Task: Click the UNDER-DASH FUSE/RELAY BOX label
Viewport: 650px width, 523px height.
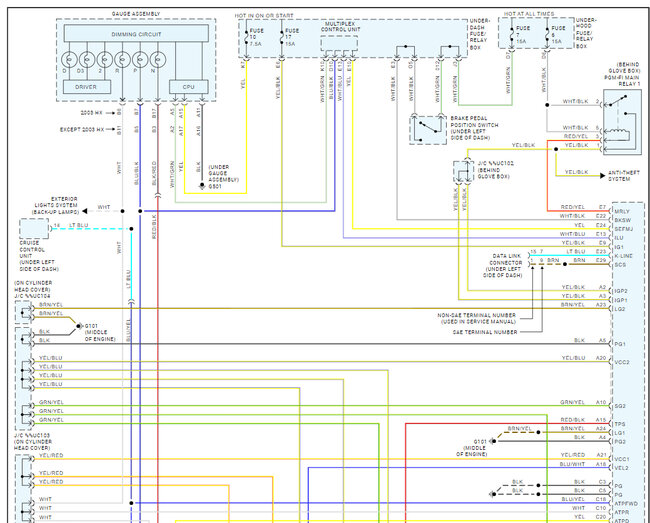Action: 480,34
